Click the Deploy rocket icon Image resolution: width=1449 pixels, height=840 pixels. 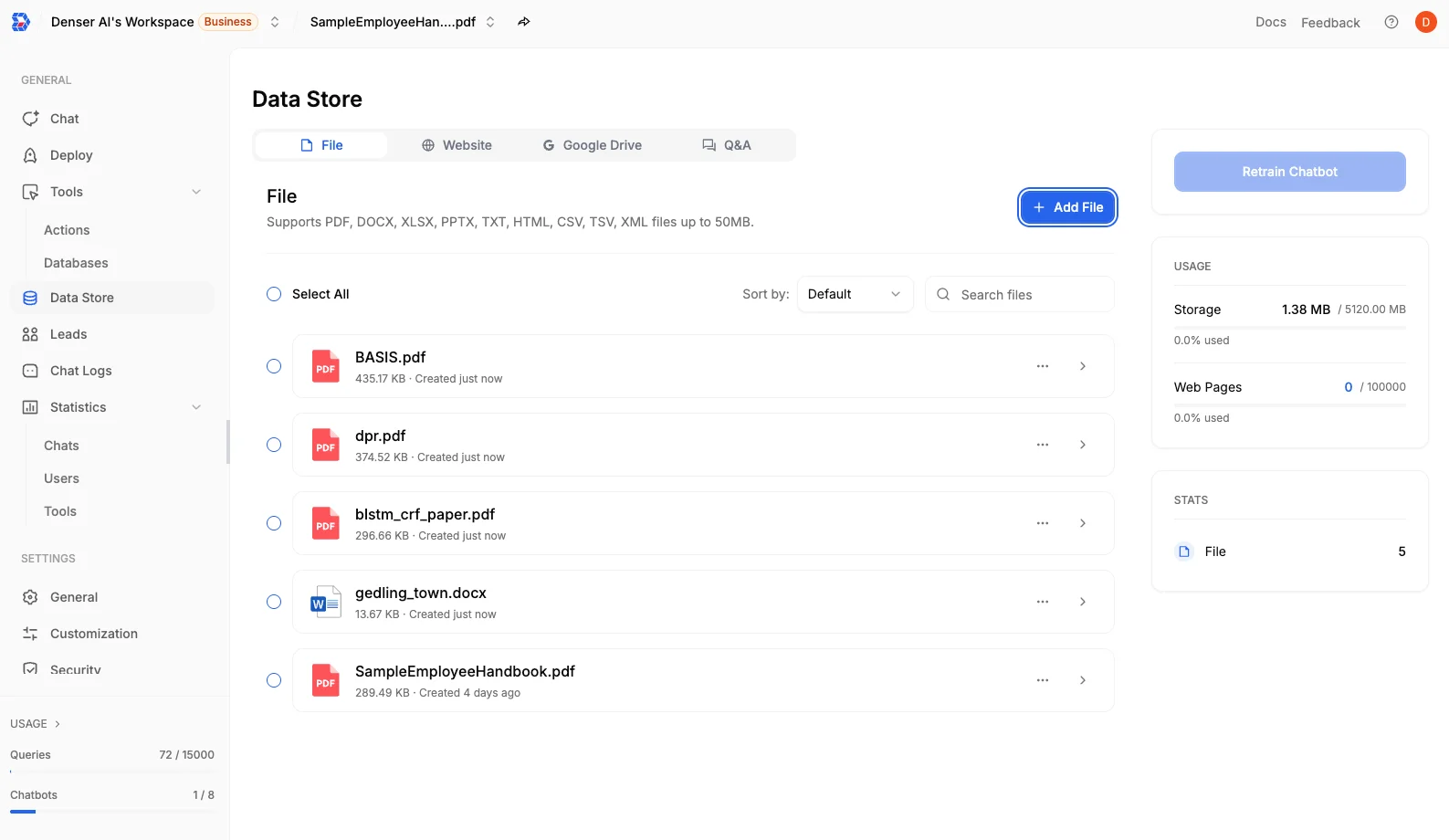click(30, 155)
